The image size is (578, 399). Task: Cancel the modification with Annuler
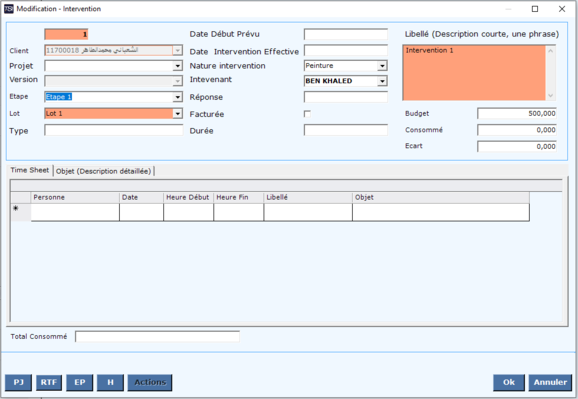pos(550,382)
